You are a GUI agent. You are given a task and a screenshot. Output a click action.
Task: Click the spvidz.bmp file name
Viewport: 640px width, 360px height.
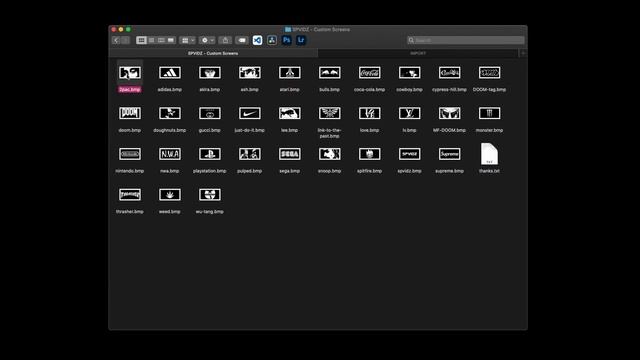click(x=410, y=171)
